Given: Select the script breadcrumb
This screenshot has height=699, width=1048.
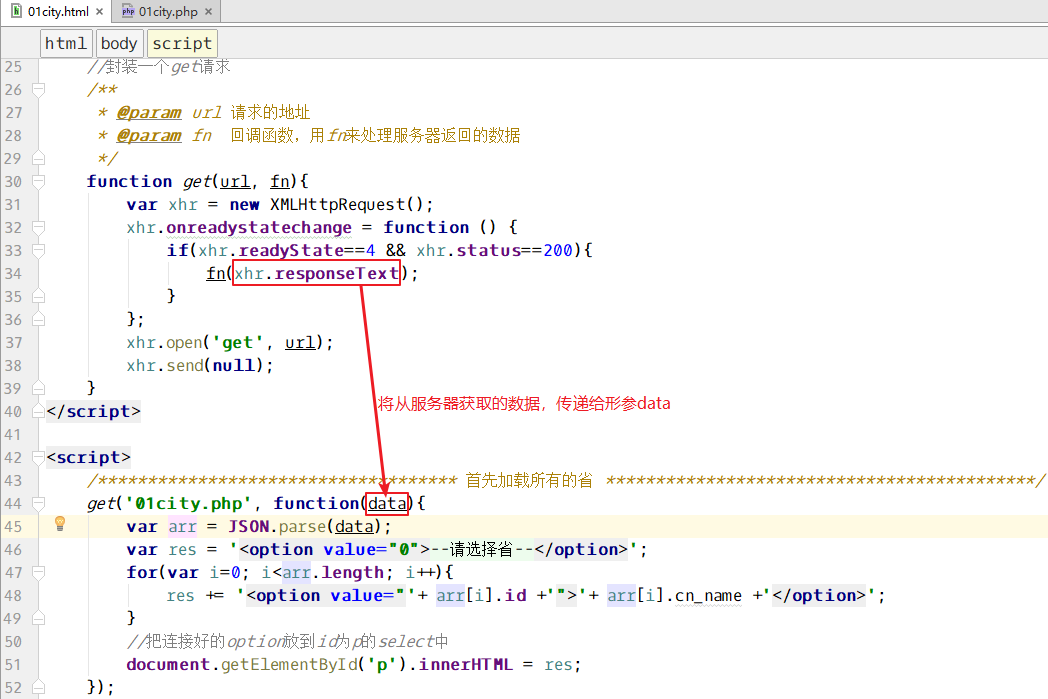Looking at the screenshot, I should tap(182, 43).
